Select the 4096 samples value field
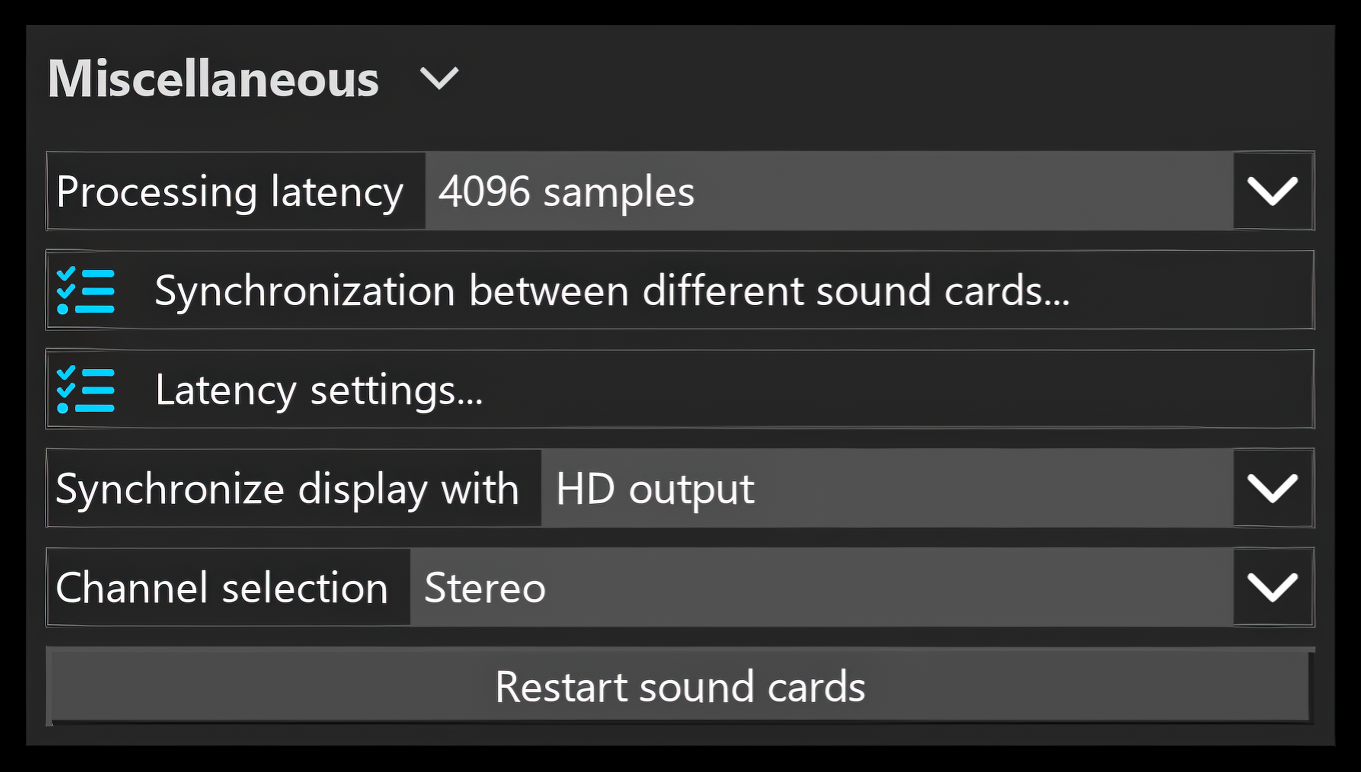 pyautogui.click(x=829, y=191)
